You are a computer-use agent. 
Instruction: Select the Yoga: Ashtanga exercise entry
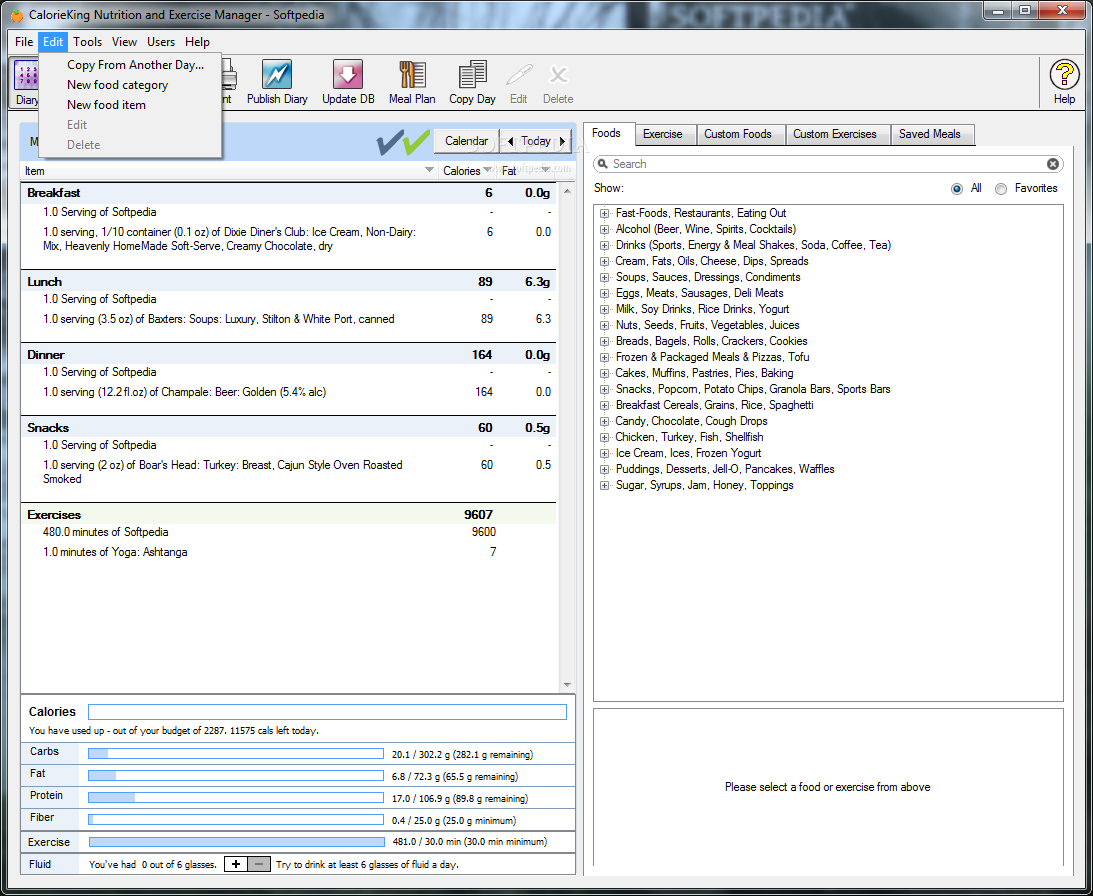click(x=289, y=552)
